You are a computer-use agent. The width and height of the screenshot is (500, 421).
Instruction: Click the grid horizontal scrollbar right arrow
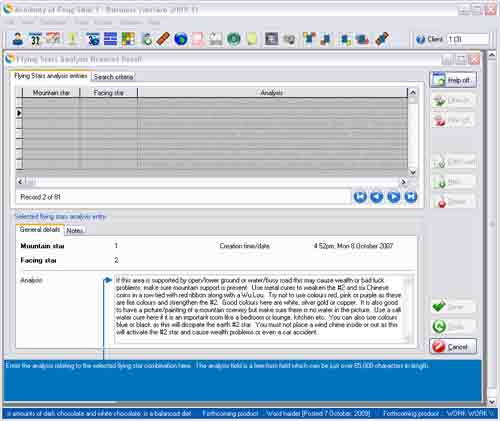404,182
